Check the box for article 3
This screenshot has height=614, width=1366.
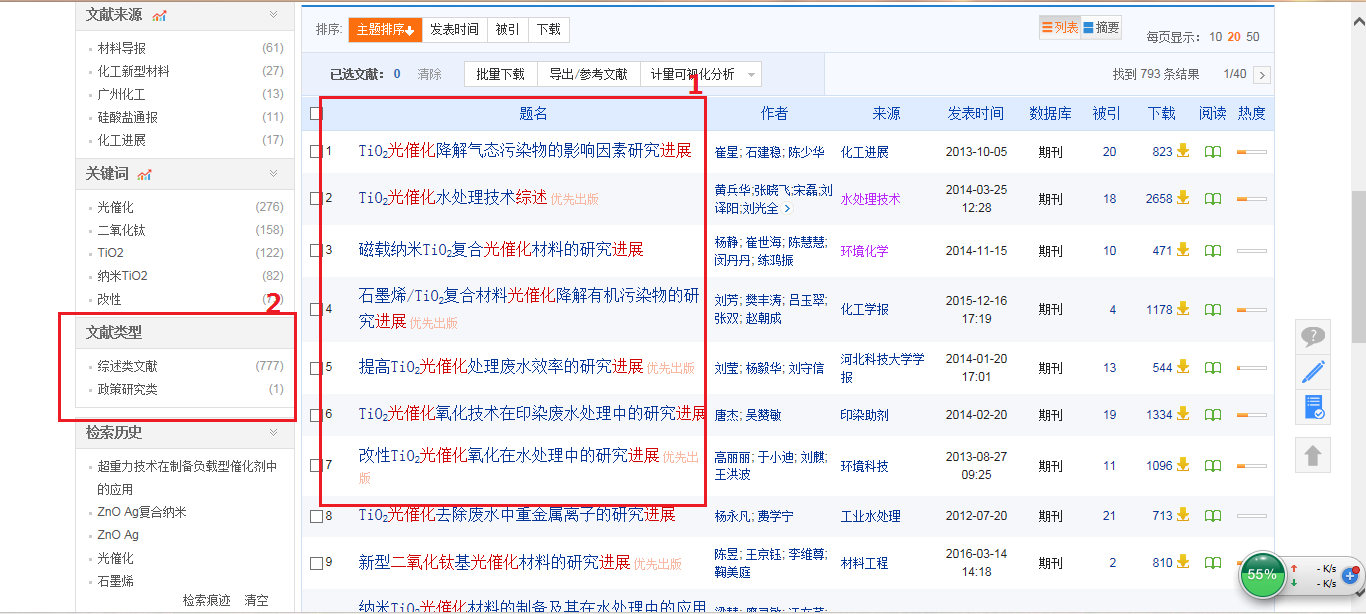(316, 250)
